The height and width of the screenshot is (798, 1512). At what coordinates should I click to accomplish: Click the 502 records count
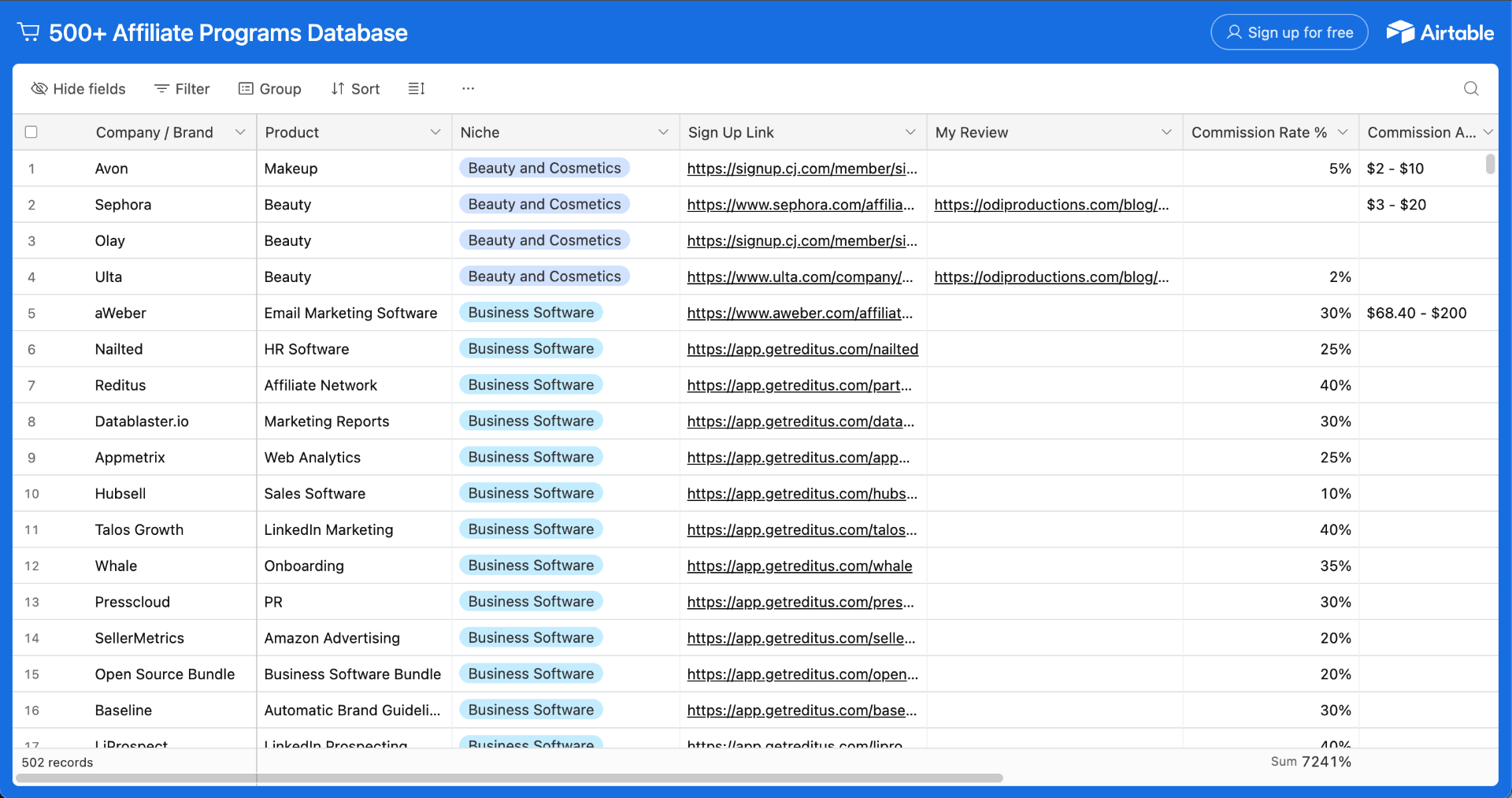point(57,763)
